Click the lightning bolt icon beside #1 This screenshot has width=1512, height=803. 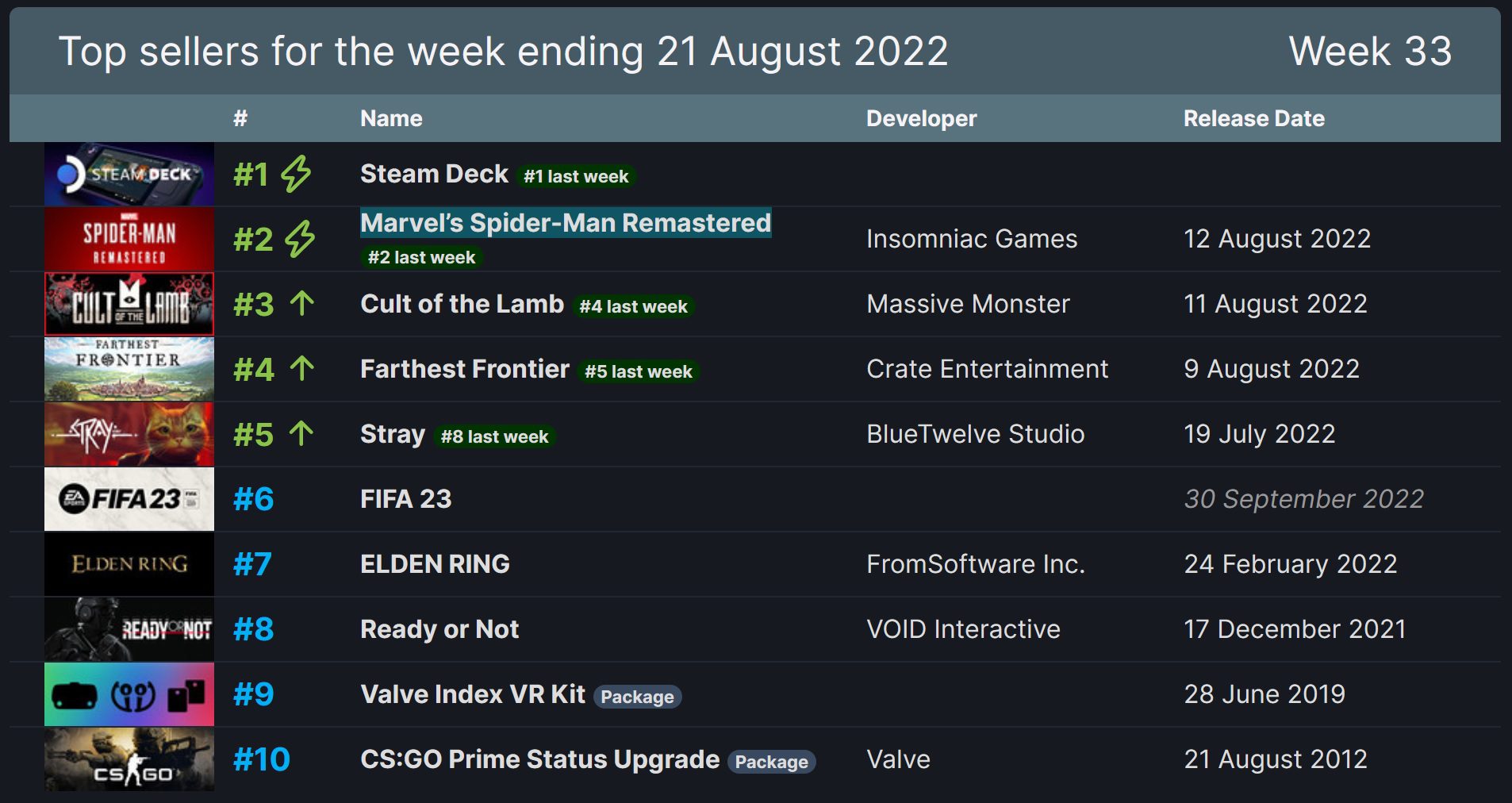297,174
